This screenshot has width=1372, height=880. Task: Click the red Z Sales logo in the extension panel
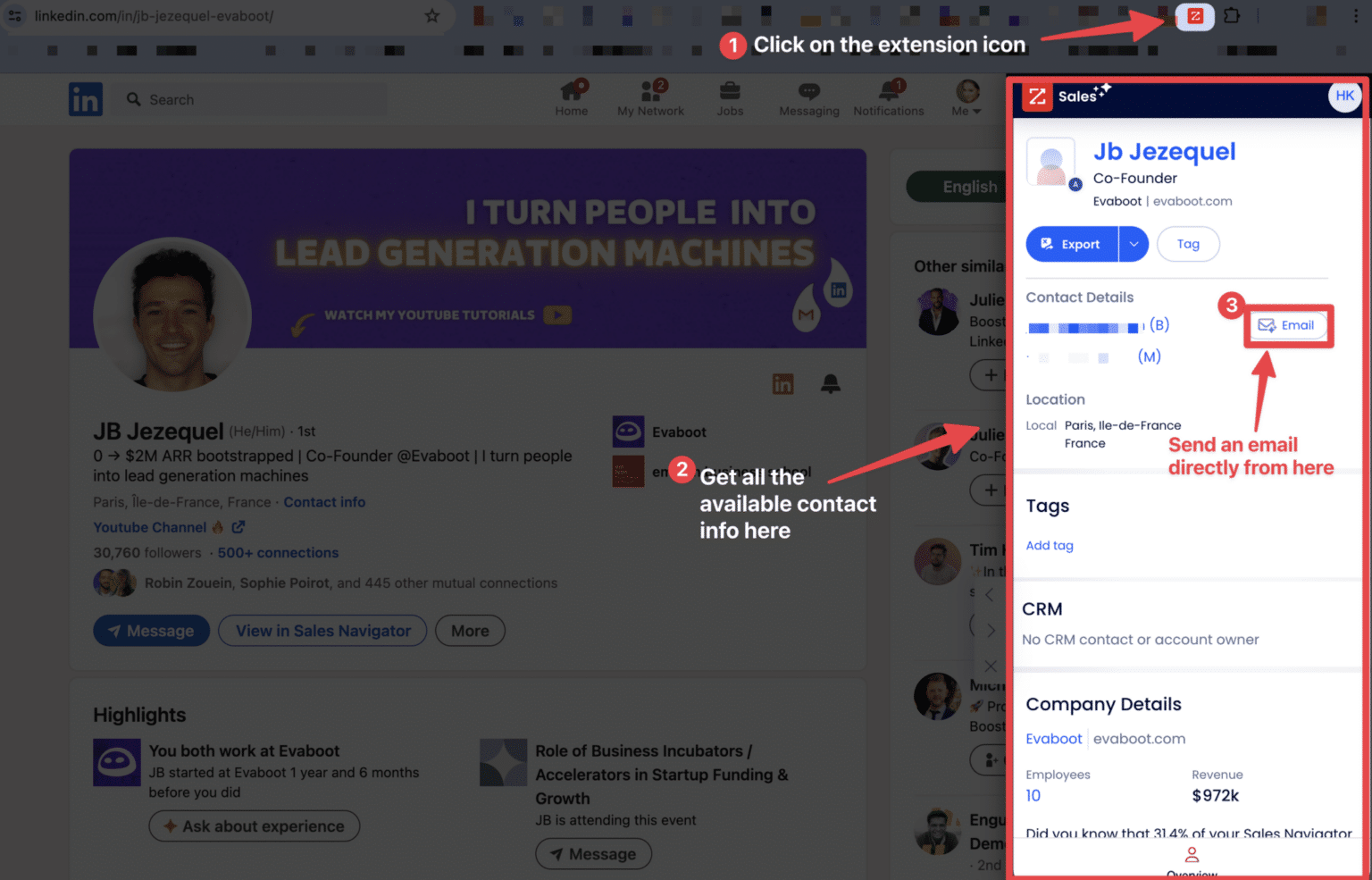(1037, 96)
